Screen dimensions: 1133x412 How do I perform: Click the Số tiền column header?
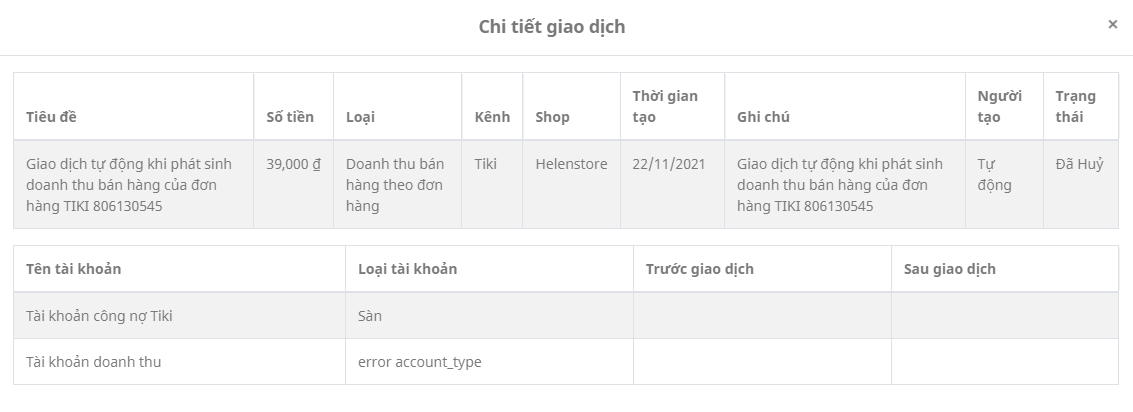[x=290, y=117]
